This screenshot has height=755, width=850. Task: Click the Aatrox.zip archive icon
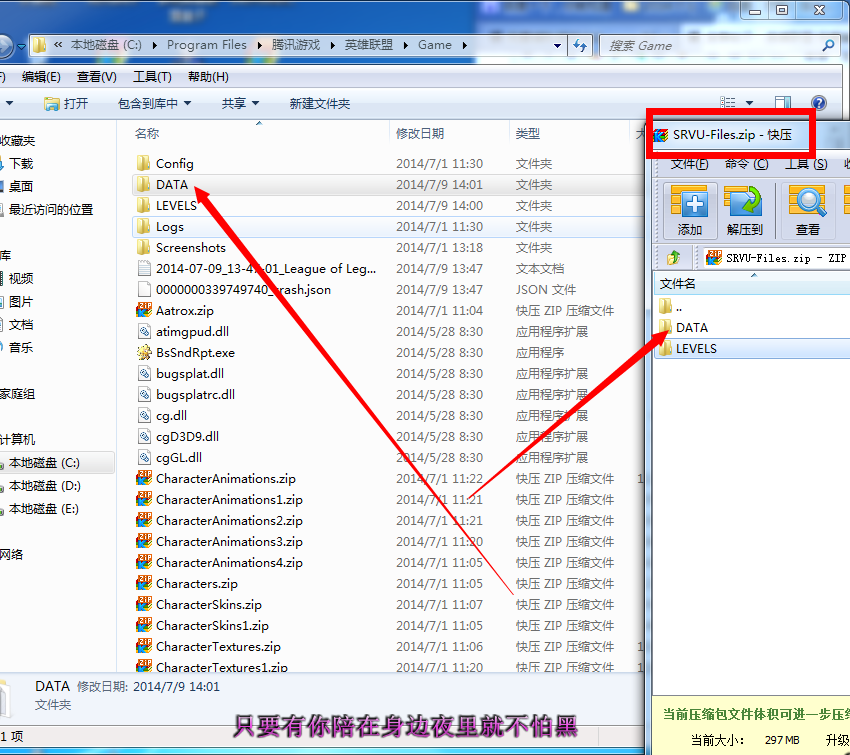(x=144, y=311)
